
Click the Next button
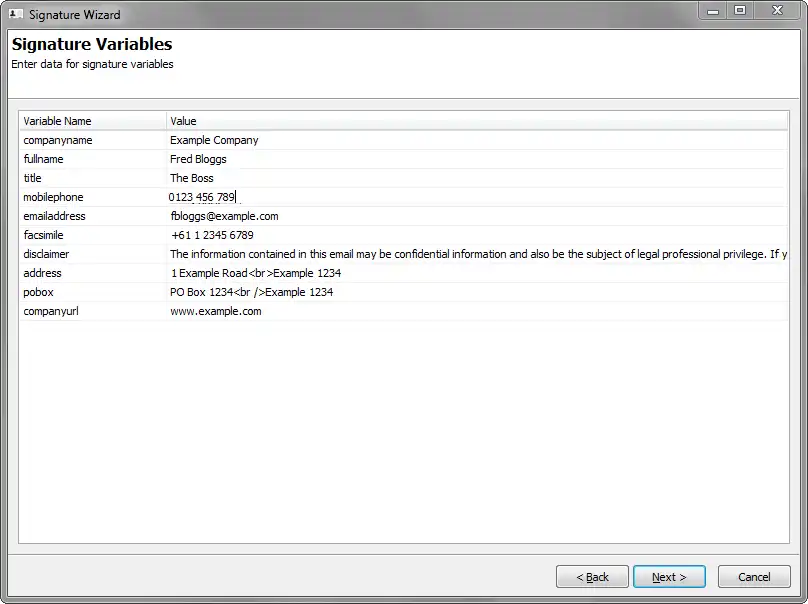[669, 577]
